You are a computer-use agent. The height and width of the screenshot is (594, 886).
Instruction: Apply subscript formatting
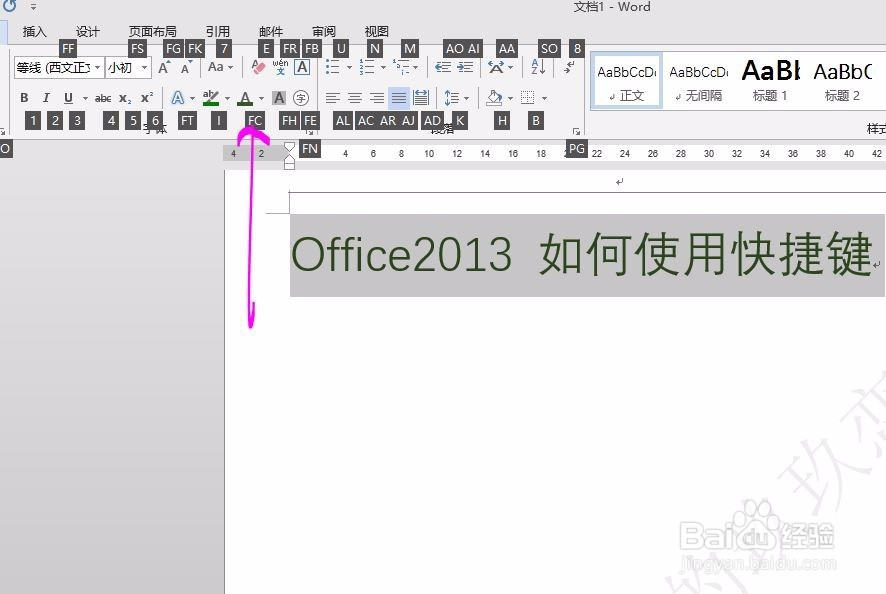pos(125,98)
